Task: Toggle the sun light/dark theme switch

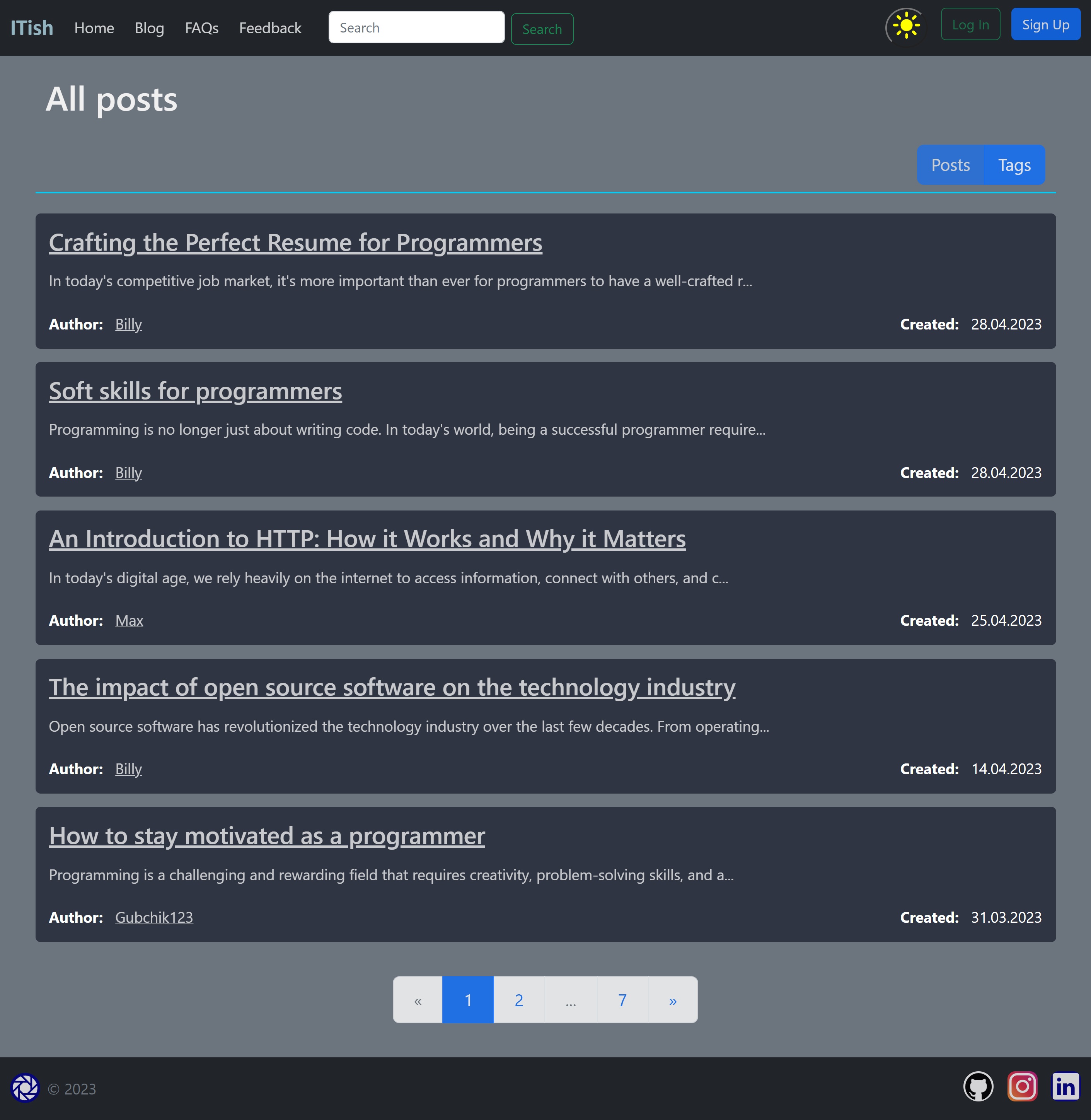Action: click(905, 26)
